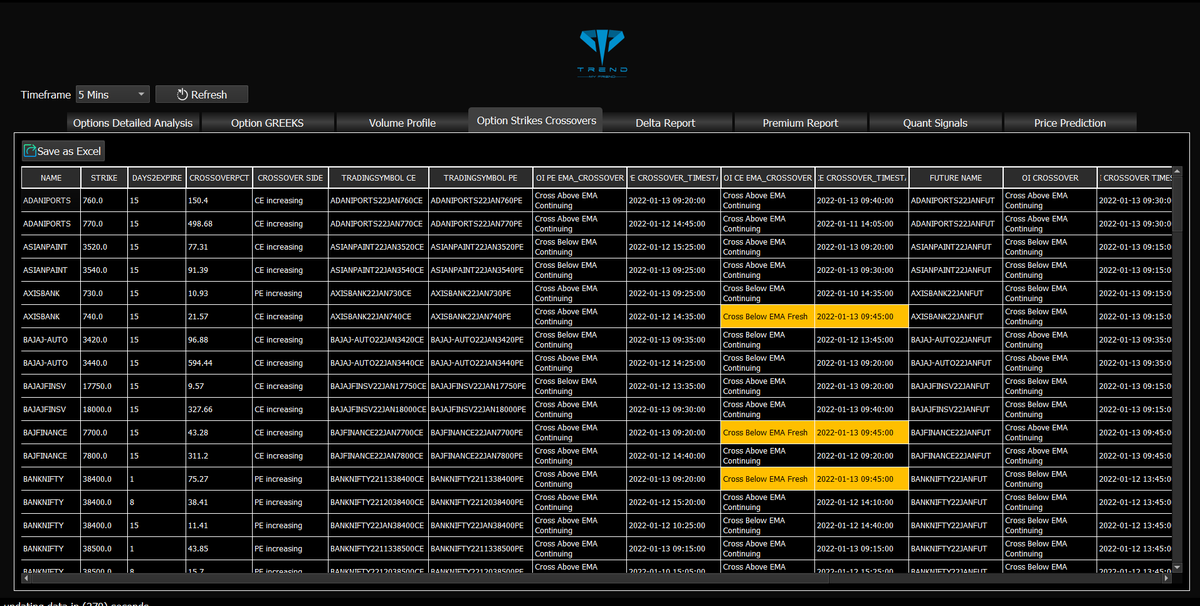This screenshot has height=606, width=1200.
Task: Click the timestamp 2022-01-10 14:35:00
Action: click(x=862, y=293)
